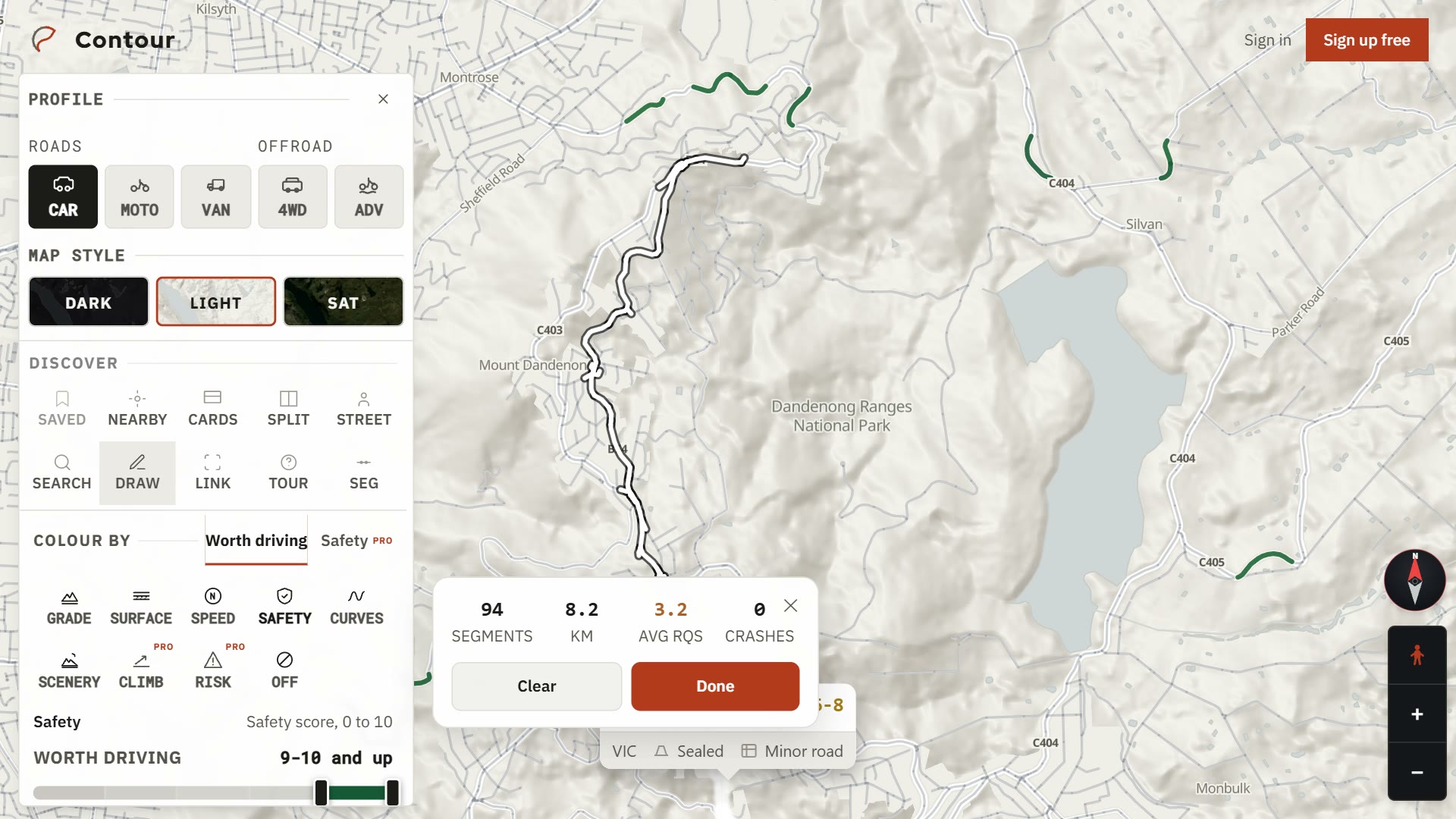Click the Done button
Image resolution: width=1456 pixels, height=819 pixels.
click(715, 686)
